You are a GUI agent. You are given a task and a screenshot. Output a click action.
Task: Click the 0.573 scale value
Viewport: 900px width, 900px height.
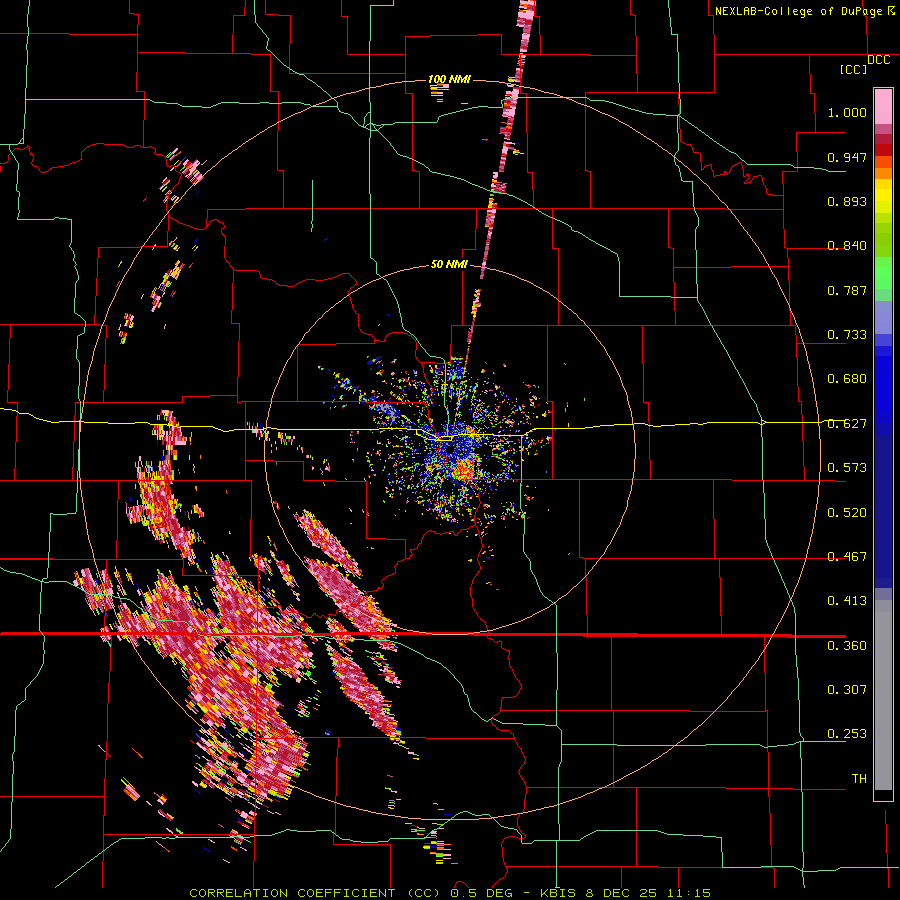pyautogui.click(x=847, y=468)
